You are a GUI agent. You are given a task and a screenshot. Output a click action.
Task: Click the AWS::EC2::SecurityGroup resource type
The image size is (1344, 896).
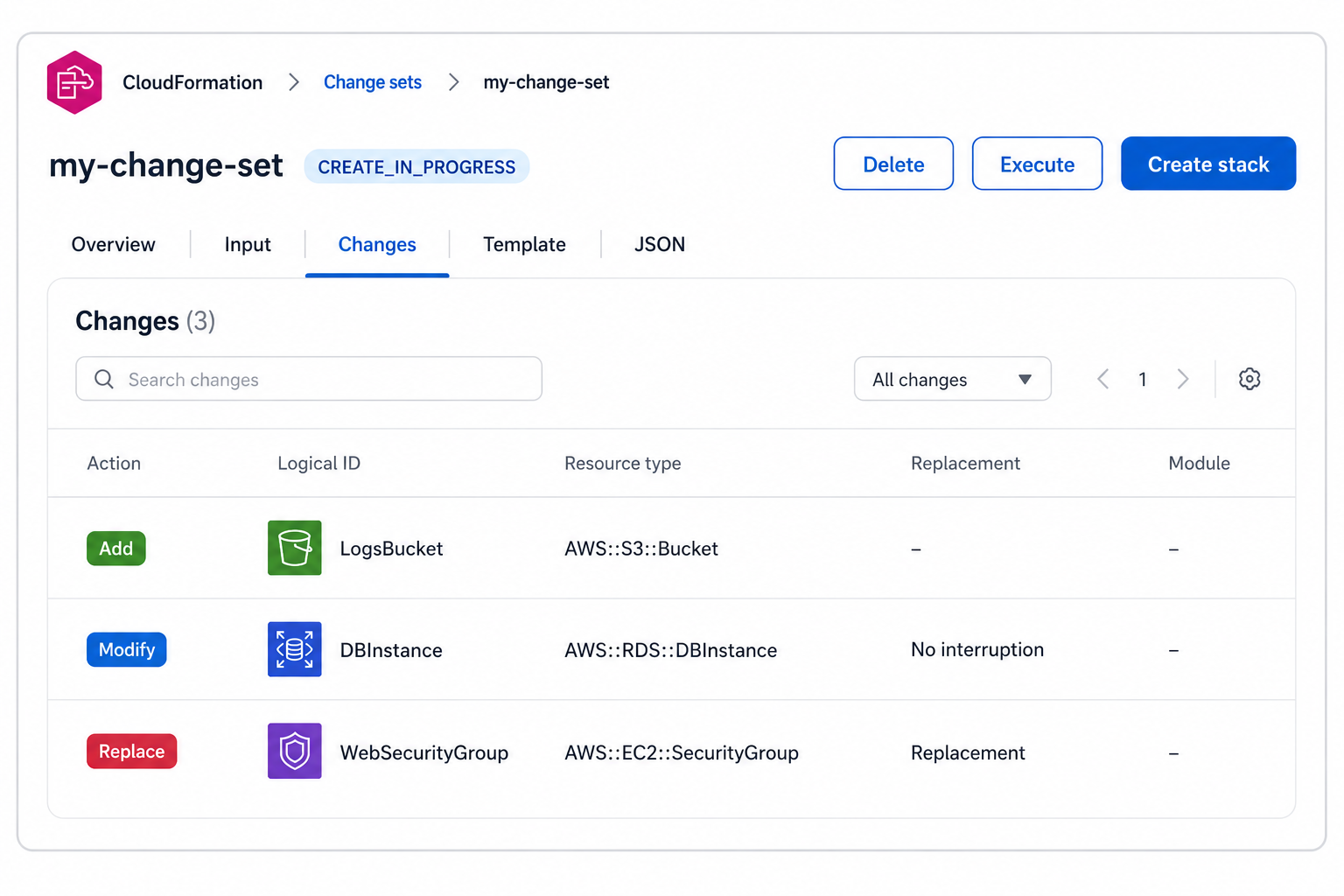pos(682,752)
